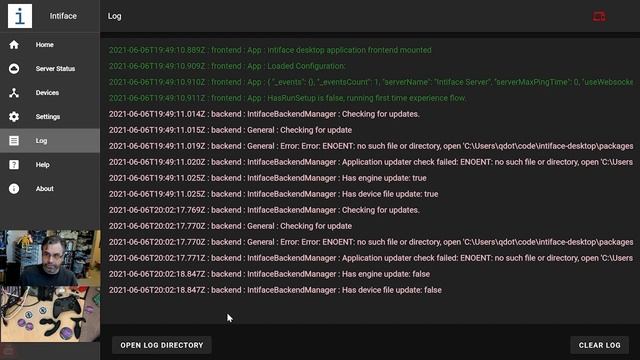Select log line 'intiface desktop application frontend mounted'
This screenshot has width=640, height=360.
[270, 50]
